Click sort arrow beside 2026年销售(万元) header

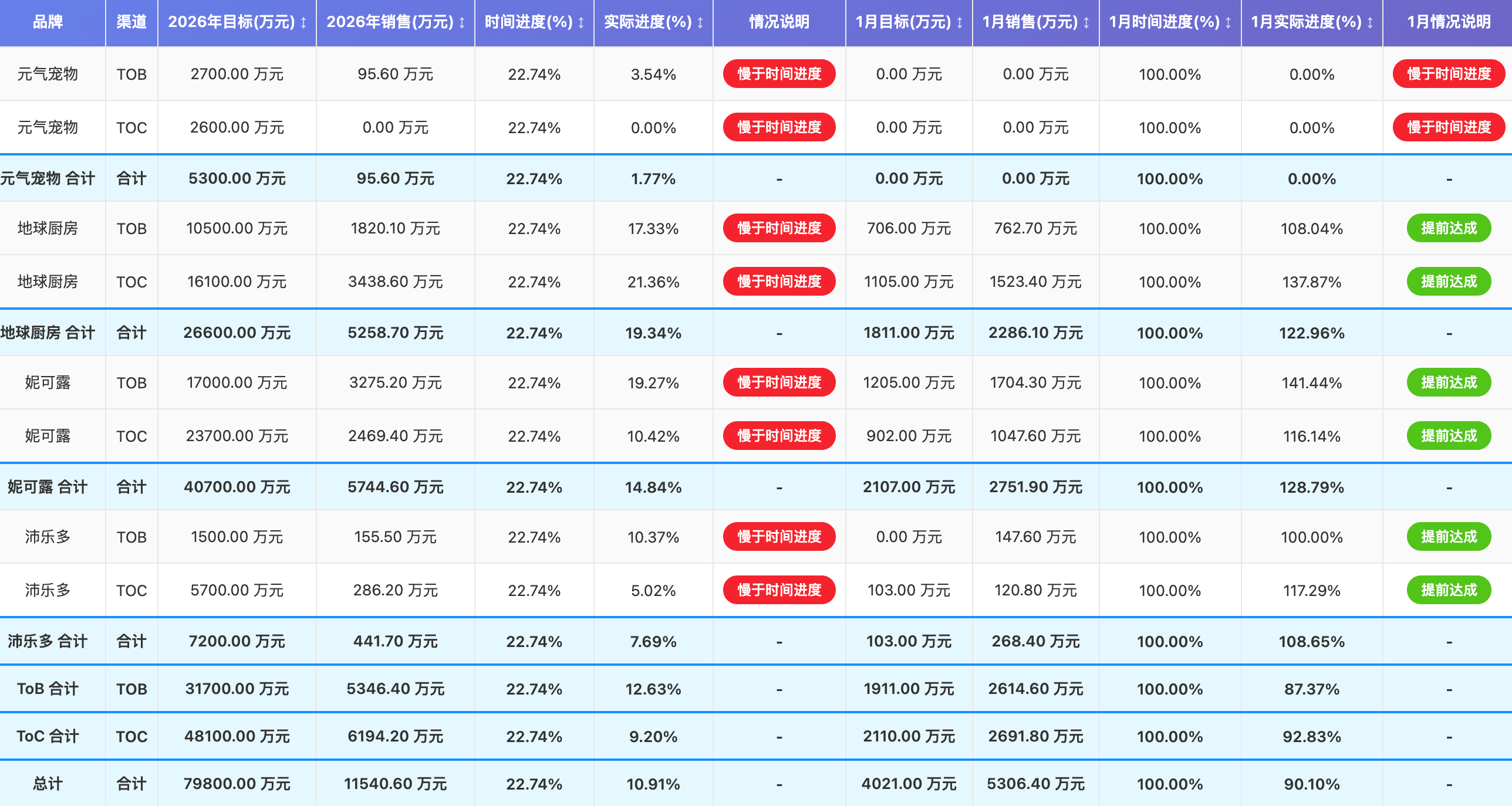click(x=462, y=22)
